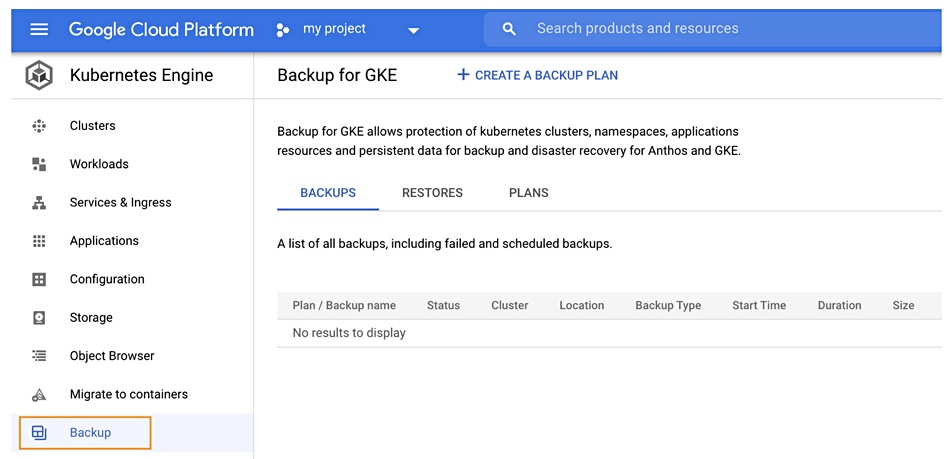Switch to the RESTORES tab
This screenshot has width=950, height=459.
click(x=432, y=193)
